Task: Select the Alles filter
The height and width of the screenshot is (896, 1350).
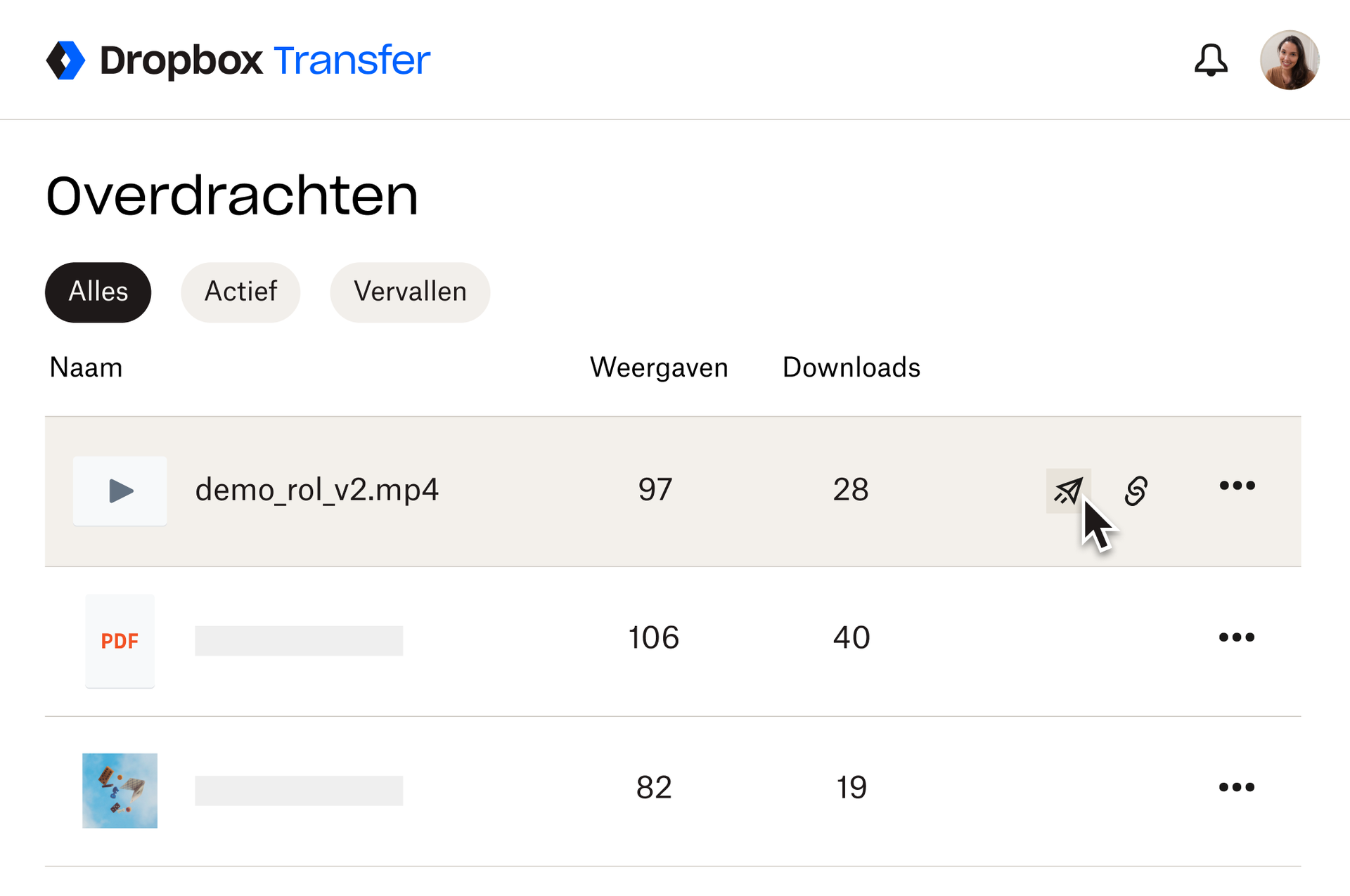Action: point(98,292)
